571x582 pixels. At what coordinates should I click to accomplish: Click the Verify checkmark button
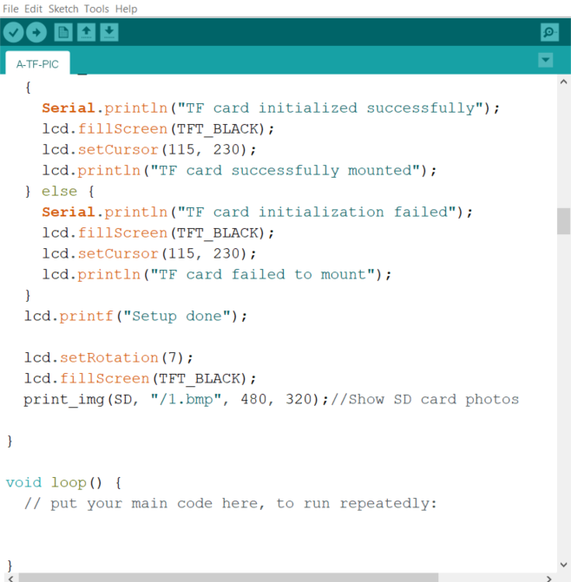click(x=14, y=32)
